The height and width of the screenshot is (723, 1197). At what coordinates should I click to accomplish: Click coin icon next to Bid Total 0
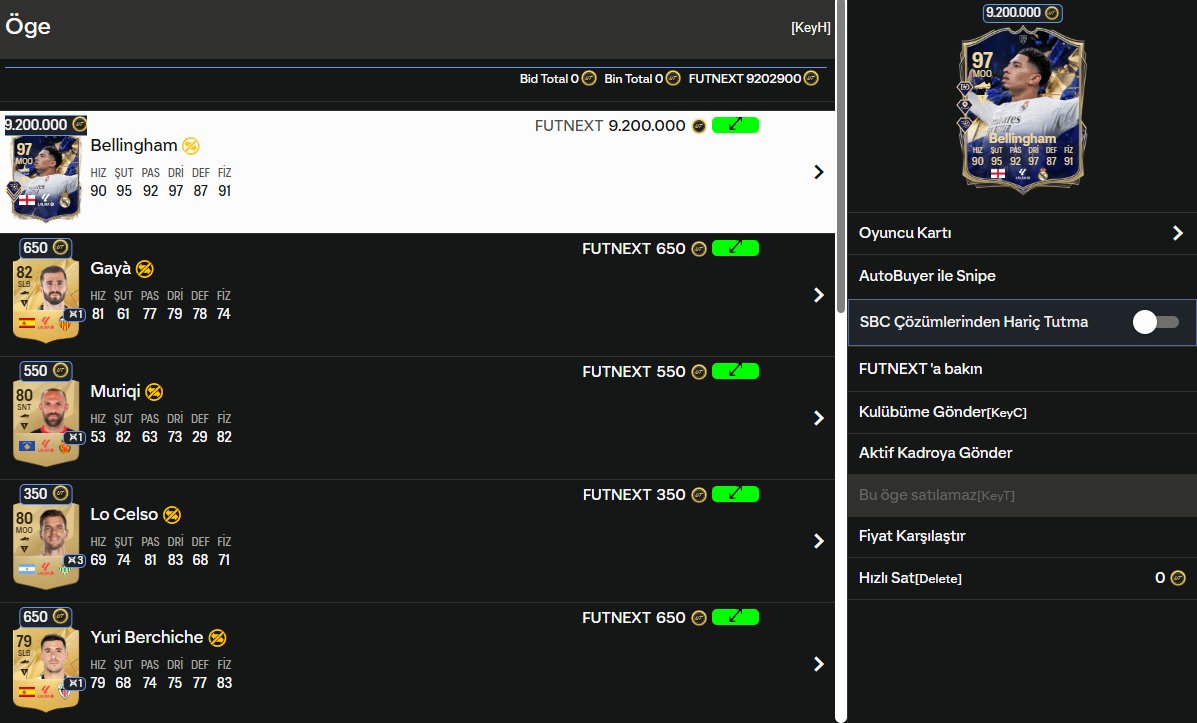tap(589, 78)
